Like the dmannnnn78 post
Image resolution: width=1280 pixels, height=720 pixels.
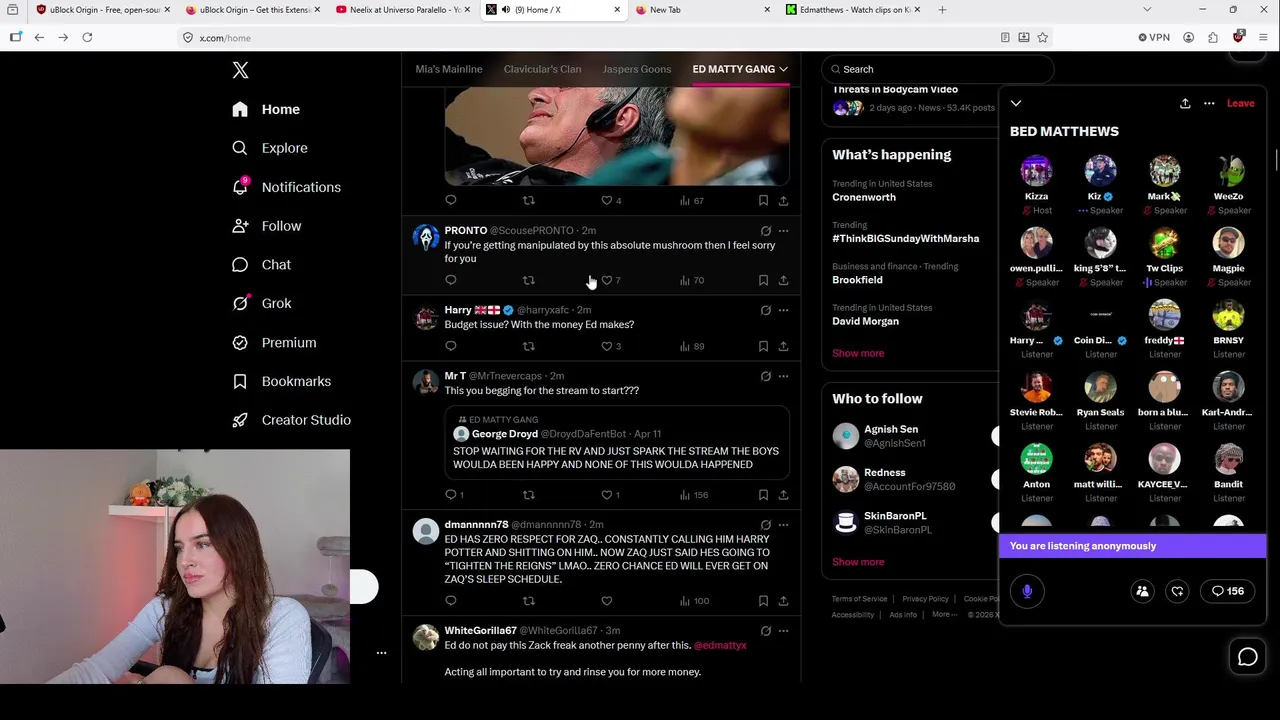(x=606, y=601)
